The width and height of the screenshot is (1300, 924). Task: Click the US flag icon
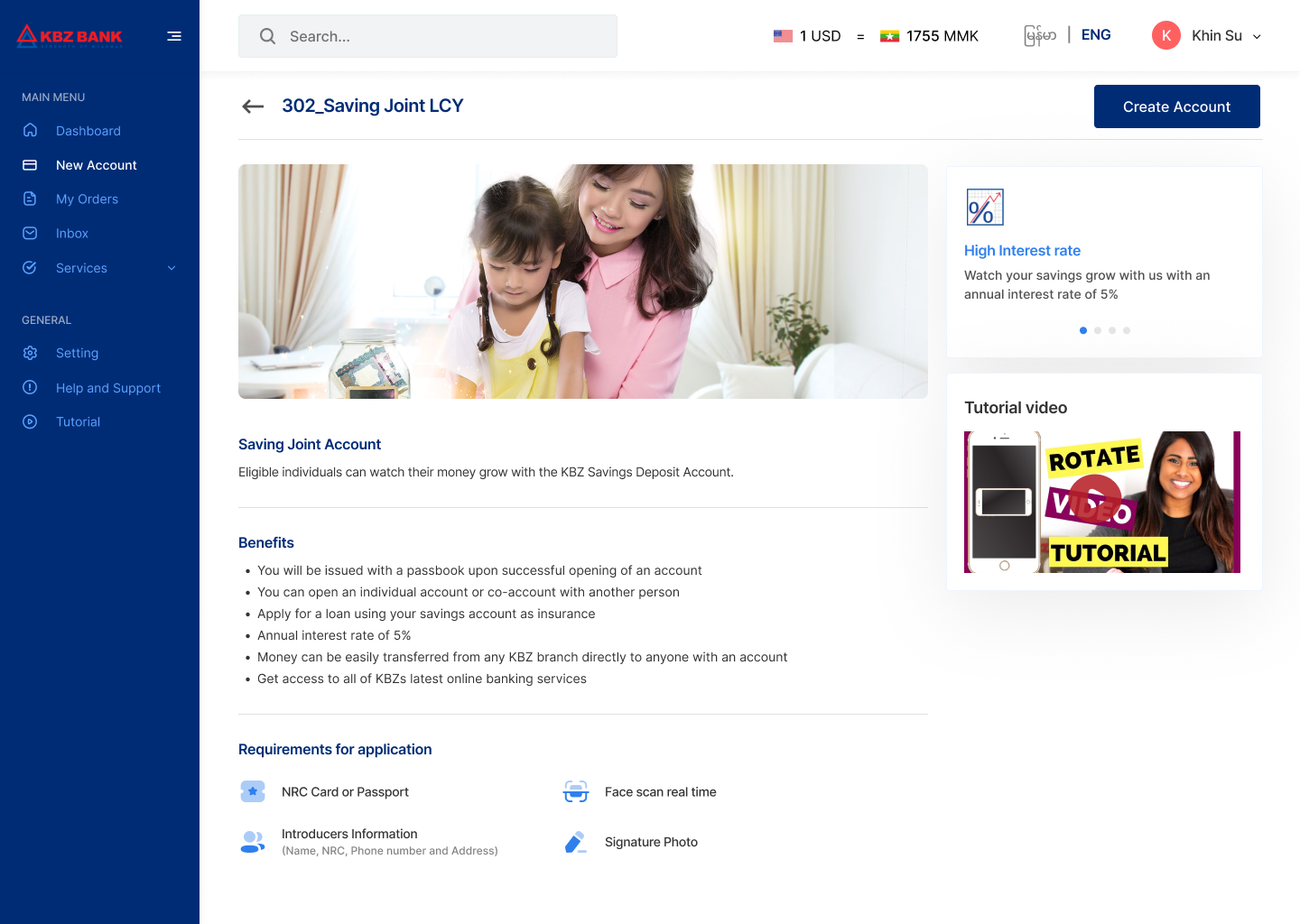click(783, 36)
